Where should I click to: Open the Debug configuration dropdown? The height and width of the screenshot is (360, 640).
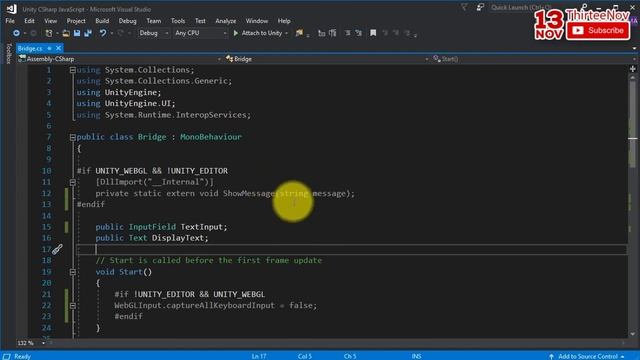(154, 33)
